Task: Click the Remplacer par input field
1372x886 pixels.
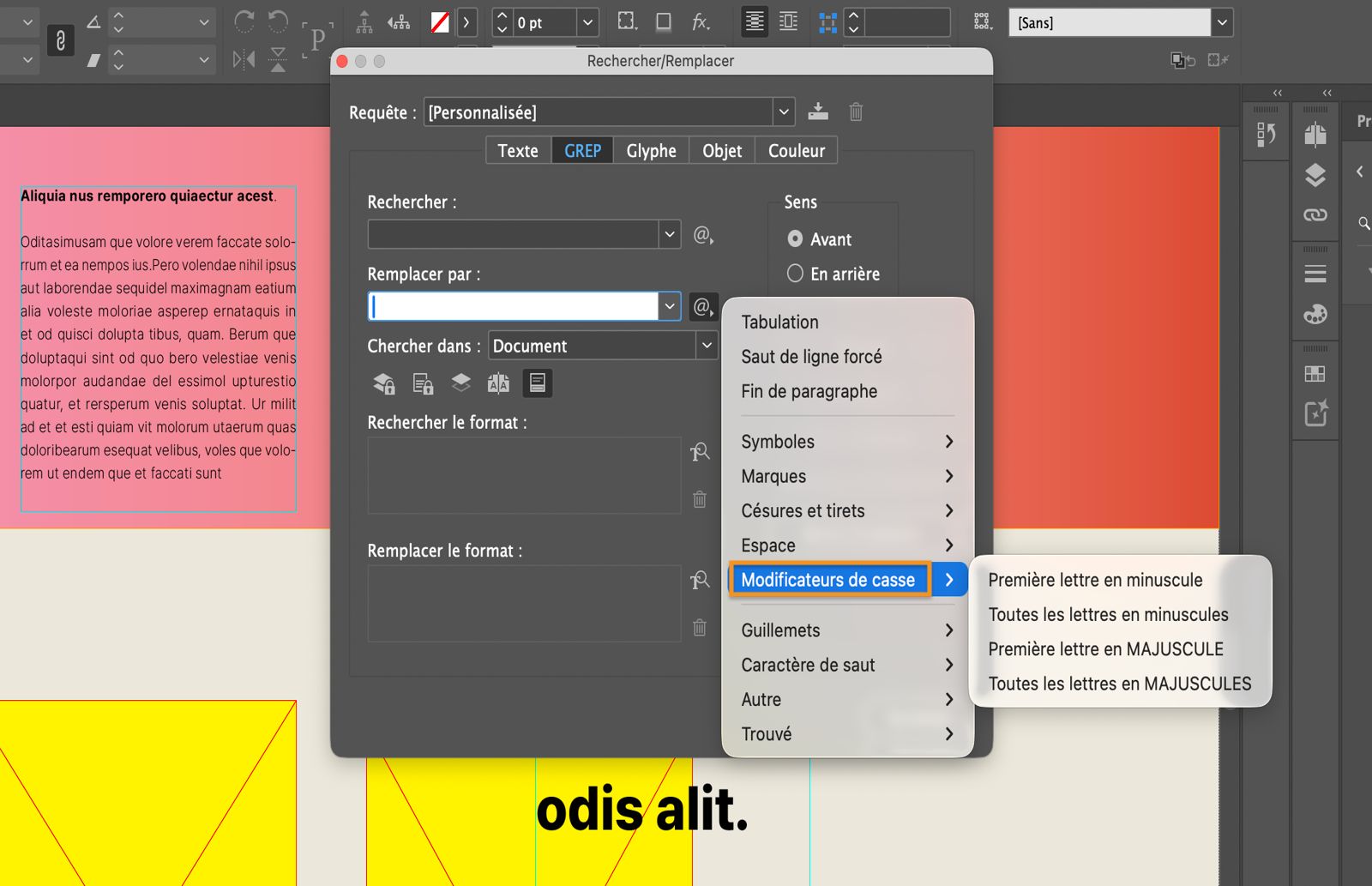Action: click(x=513, y=306)
